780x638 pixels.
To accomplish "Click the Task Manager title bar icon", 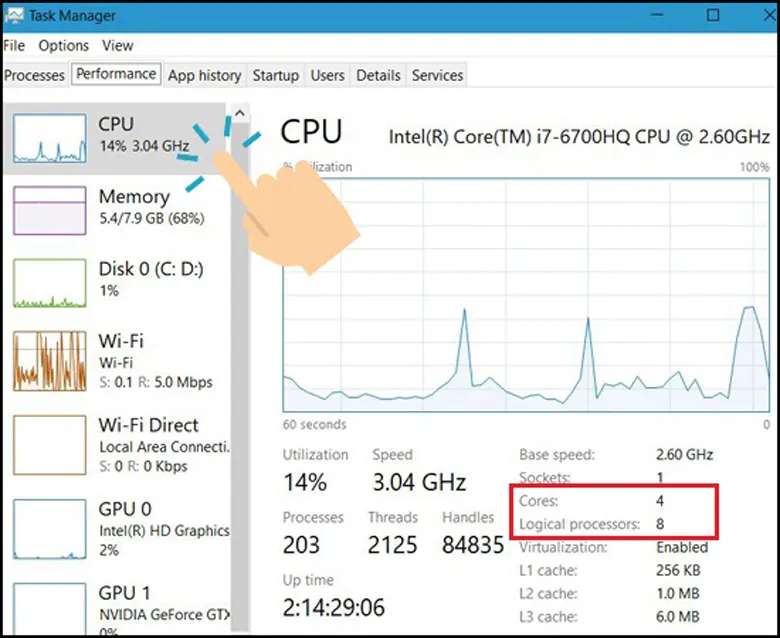I will click(x=14, y=15).
